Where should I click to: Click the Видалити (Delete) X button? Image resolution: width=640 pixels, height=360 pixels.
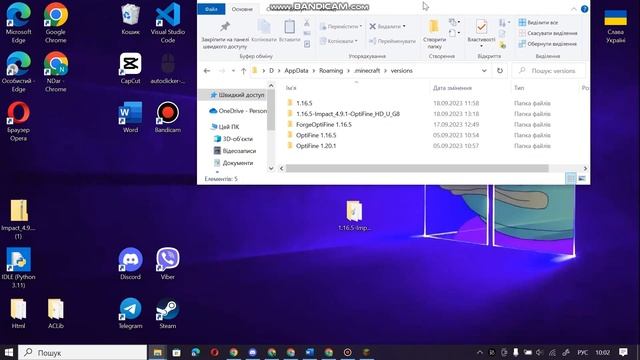387,27
